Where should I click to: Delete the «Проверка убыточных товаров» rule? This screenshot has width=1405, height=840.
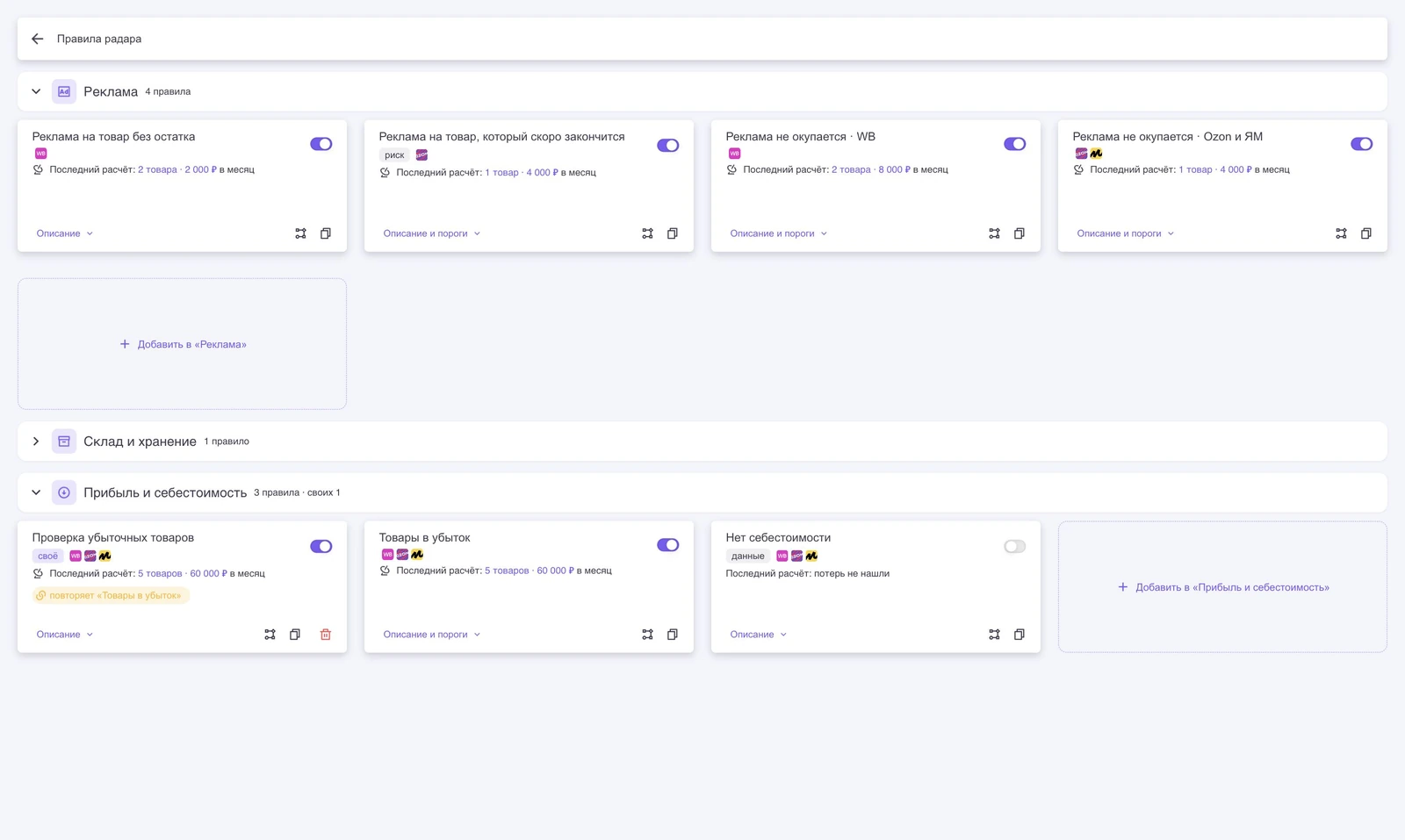(326, 635)
